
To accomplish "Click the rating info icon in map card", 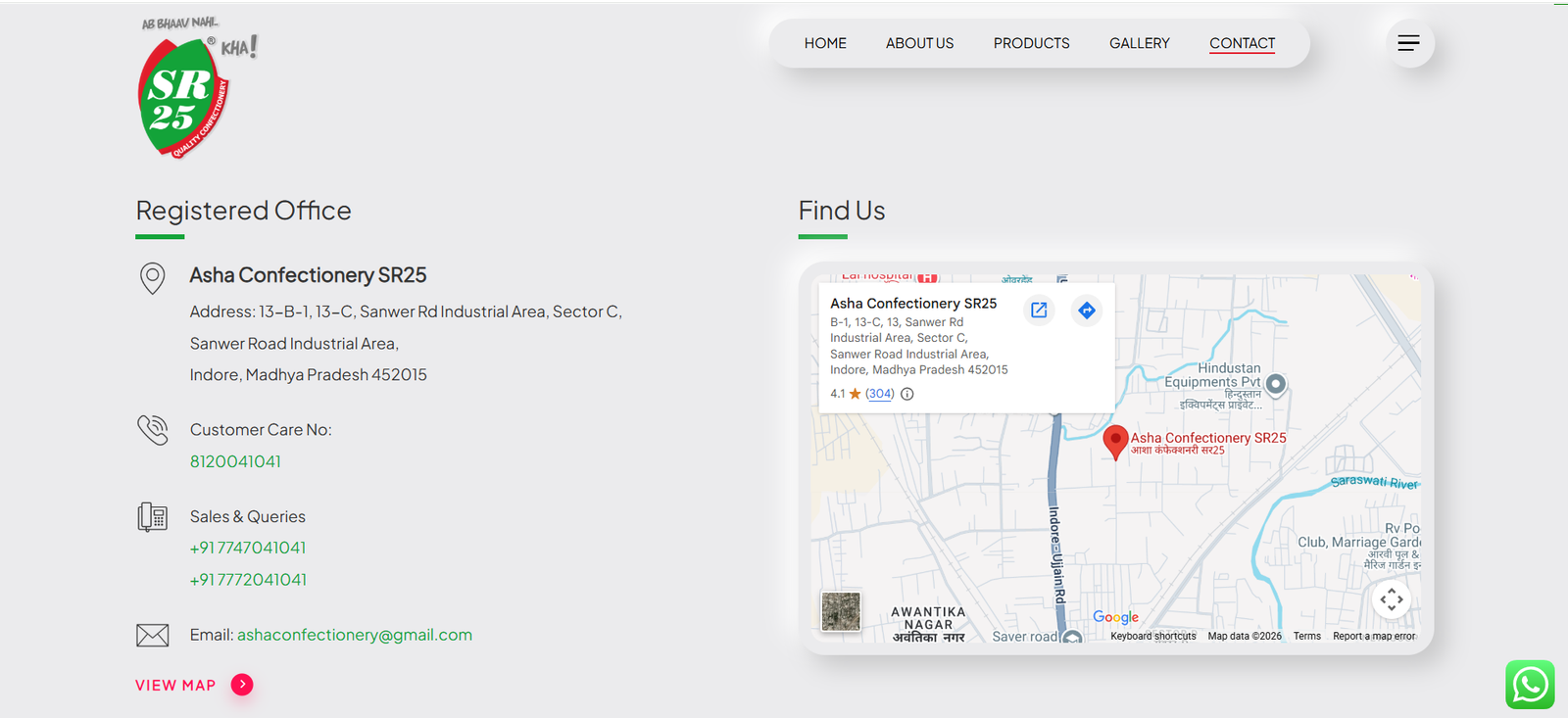I will [907, 394].
